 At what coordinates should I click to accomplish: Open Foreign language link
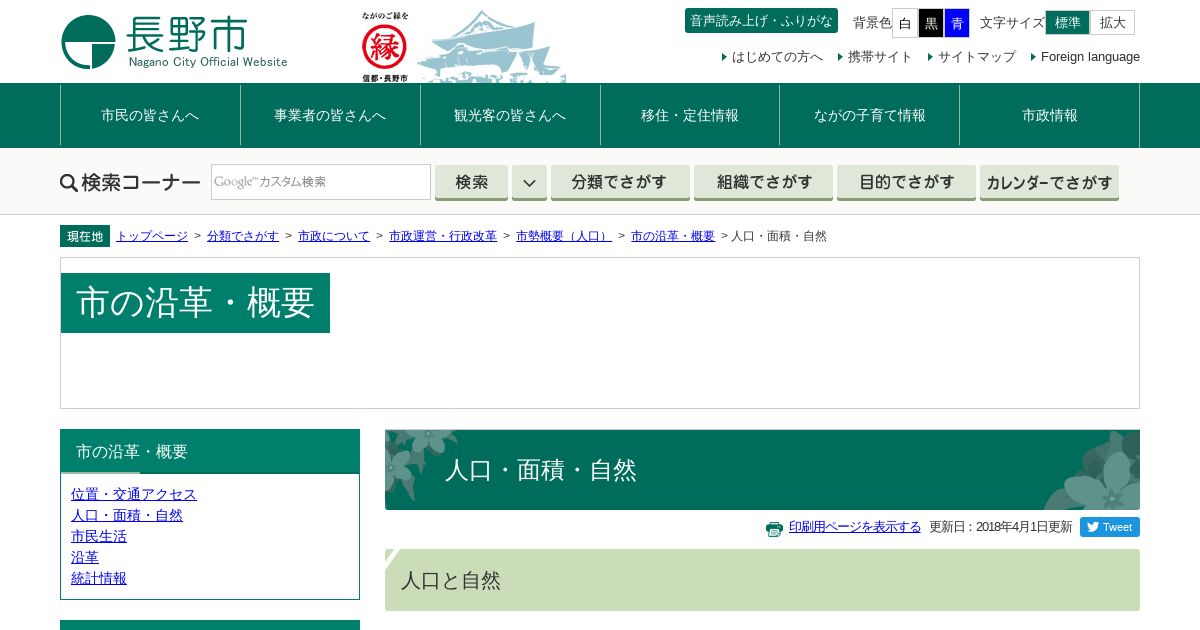(x=1090, y=57)
